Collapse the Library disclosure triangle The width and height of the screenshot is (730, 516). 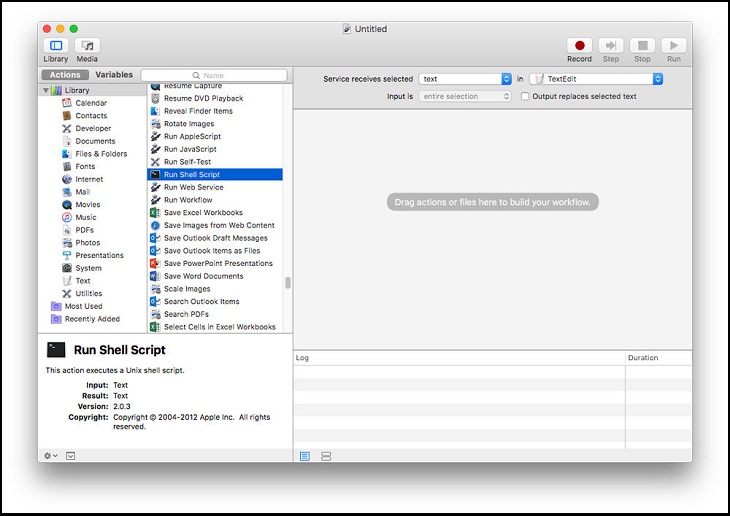46,90
